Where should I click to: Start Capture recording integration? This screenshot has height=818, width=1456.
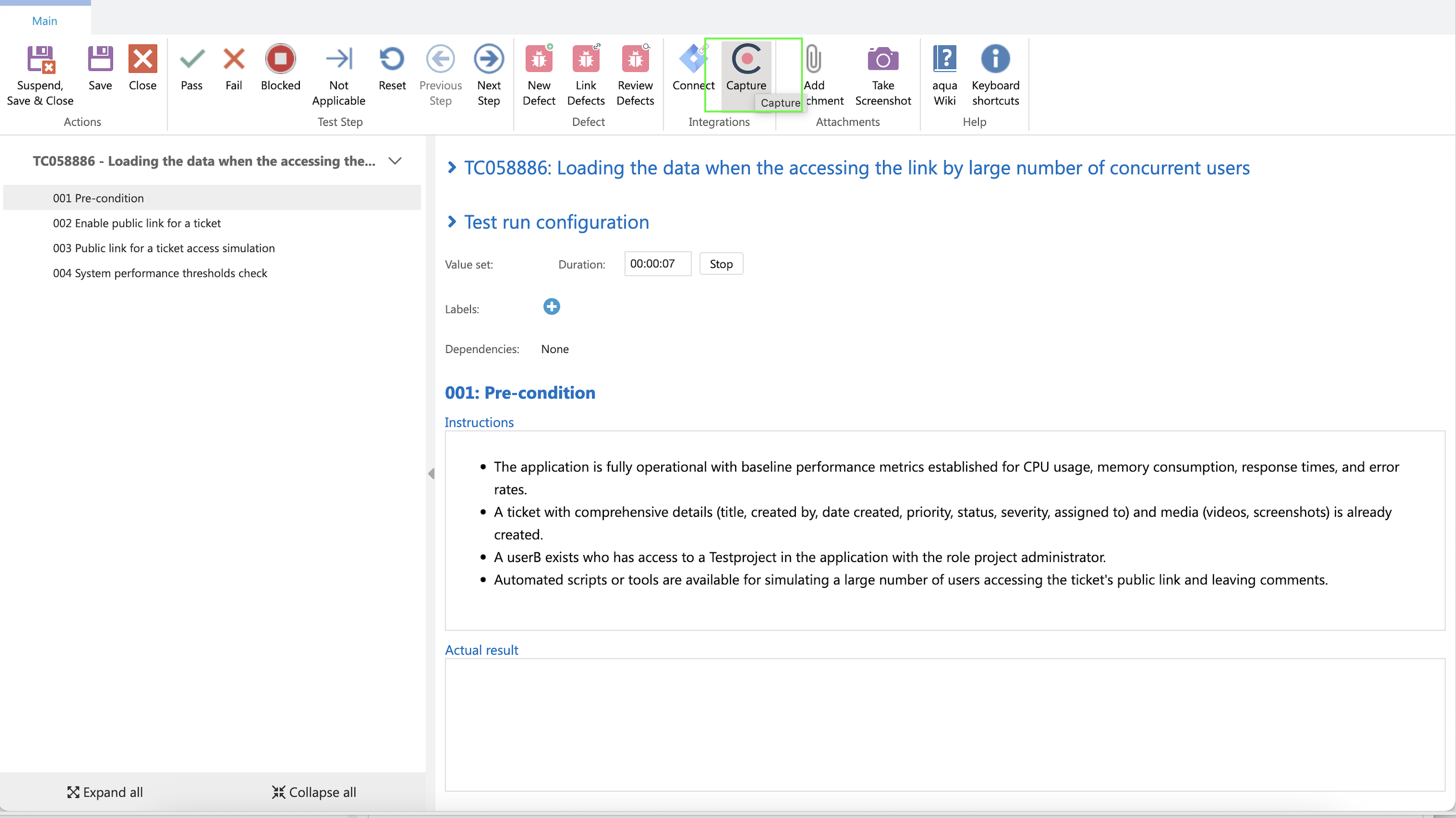746,59
